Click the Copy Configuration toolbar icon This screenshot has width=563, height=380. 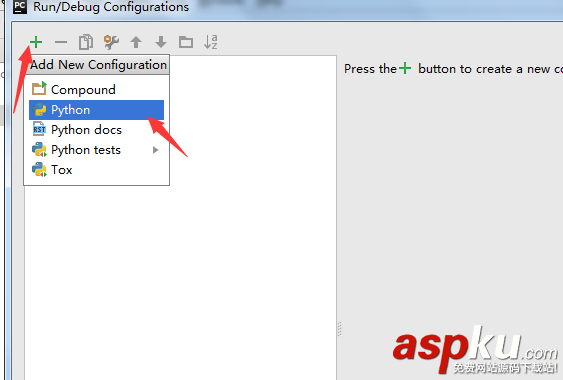[x=86, y=42]
